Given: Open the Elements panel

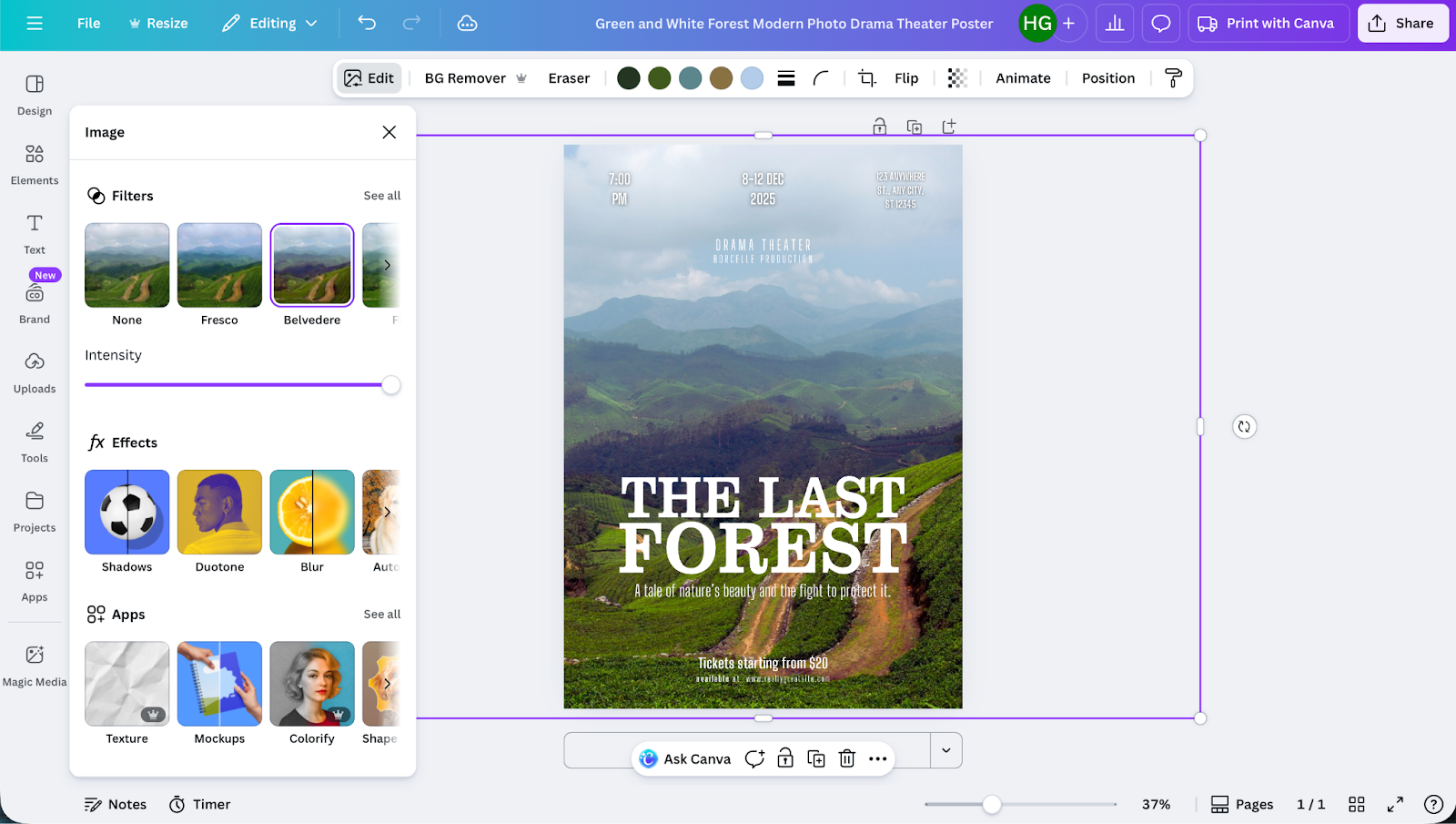Looking at the screenshot, I should pyautogui.click(x=34, y=164).
